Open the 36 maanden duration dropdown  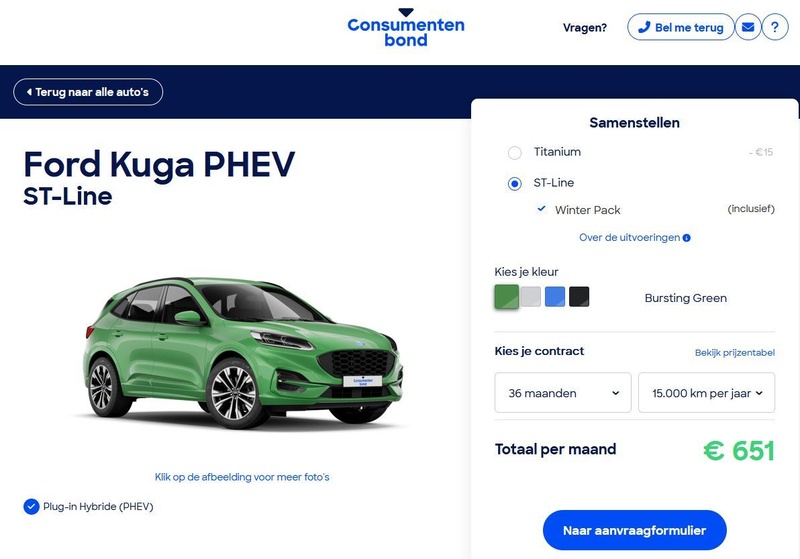tap(563, 393)
